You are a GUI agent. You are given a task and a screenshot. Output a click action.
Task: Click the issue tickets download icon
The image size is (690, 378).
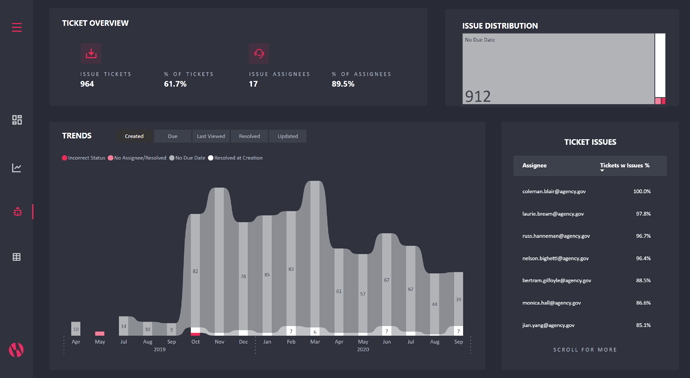(x=91, y=53)
